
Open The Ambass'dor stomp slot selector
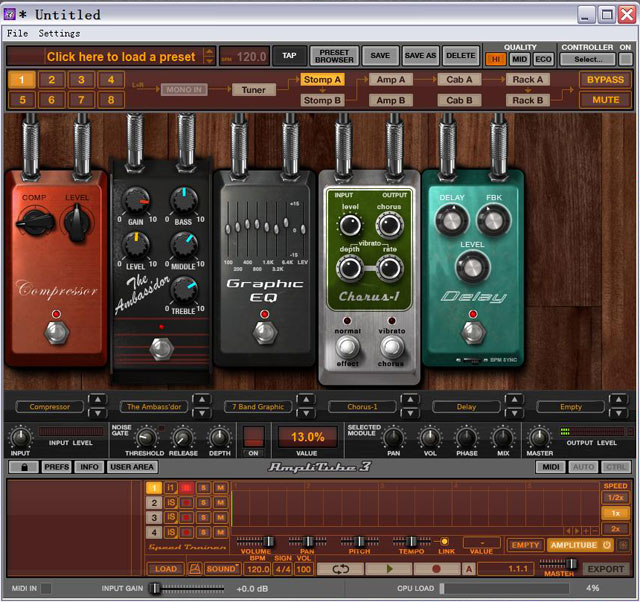[x=154, y=407]
